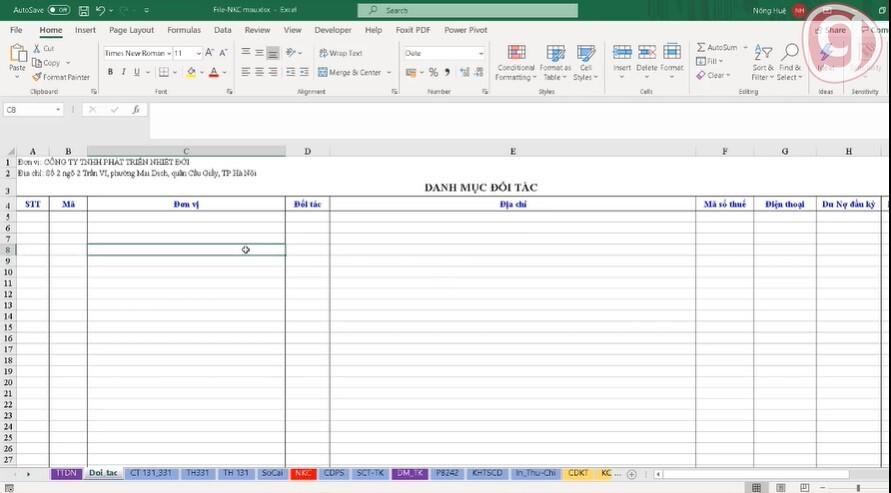Open the font size dropdown
Screen dimensions: 891x493
point(198,53)
